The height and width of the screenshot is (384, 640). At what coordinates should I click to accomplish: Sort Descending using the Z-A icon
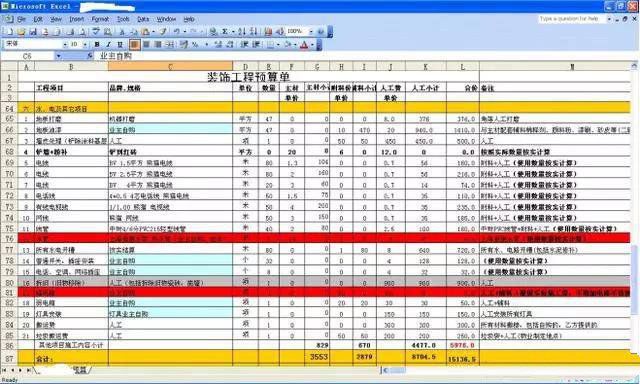click(253, 31)
